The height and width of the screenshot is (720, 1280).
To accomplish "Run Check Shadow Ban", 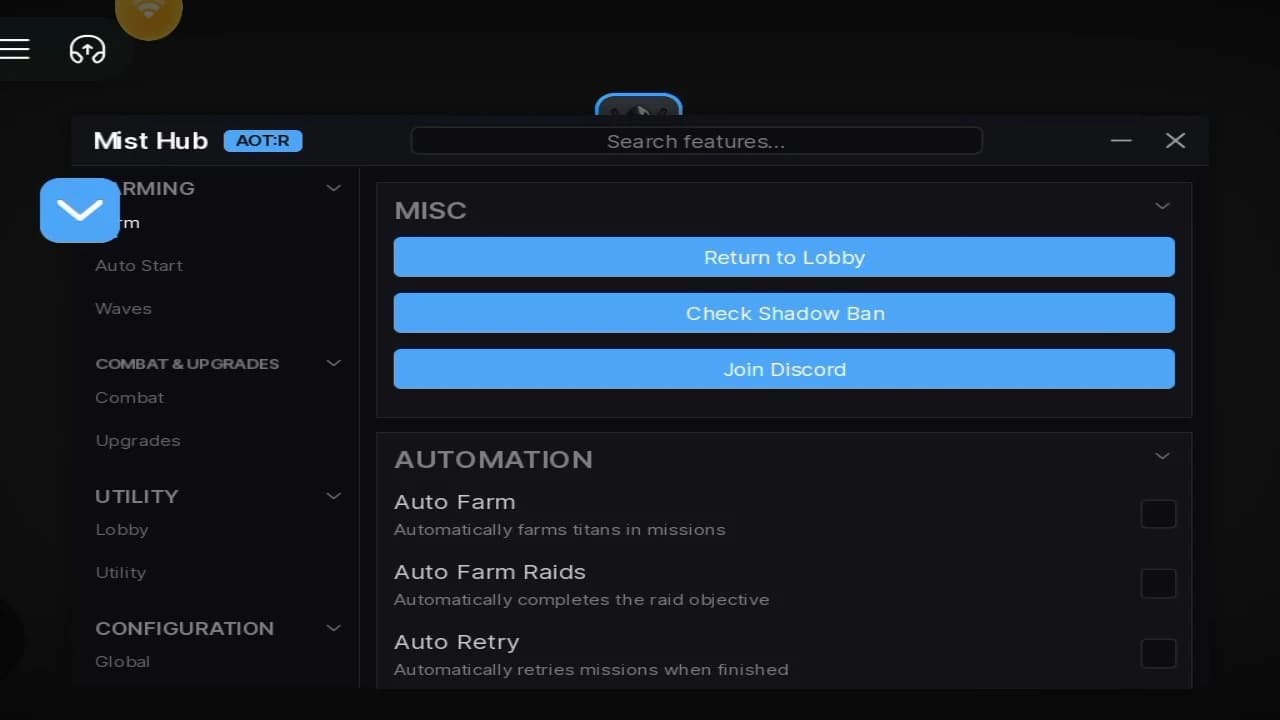I will click(784, 313).
